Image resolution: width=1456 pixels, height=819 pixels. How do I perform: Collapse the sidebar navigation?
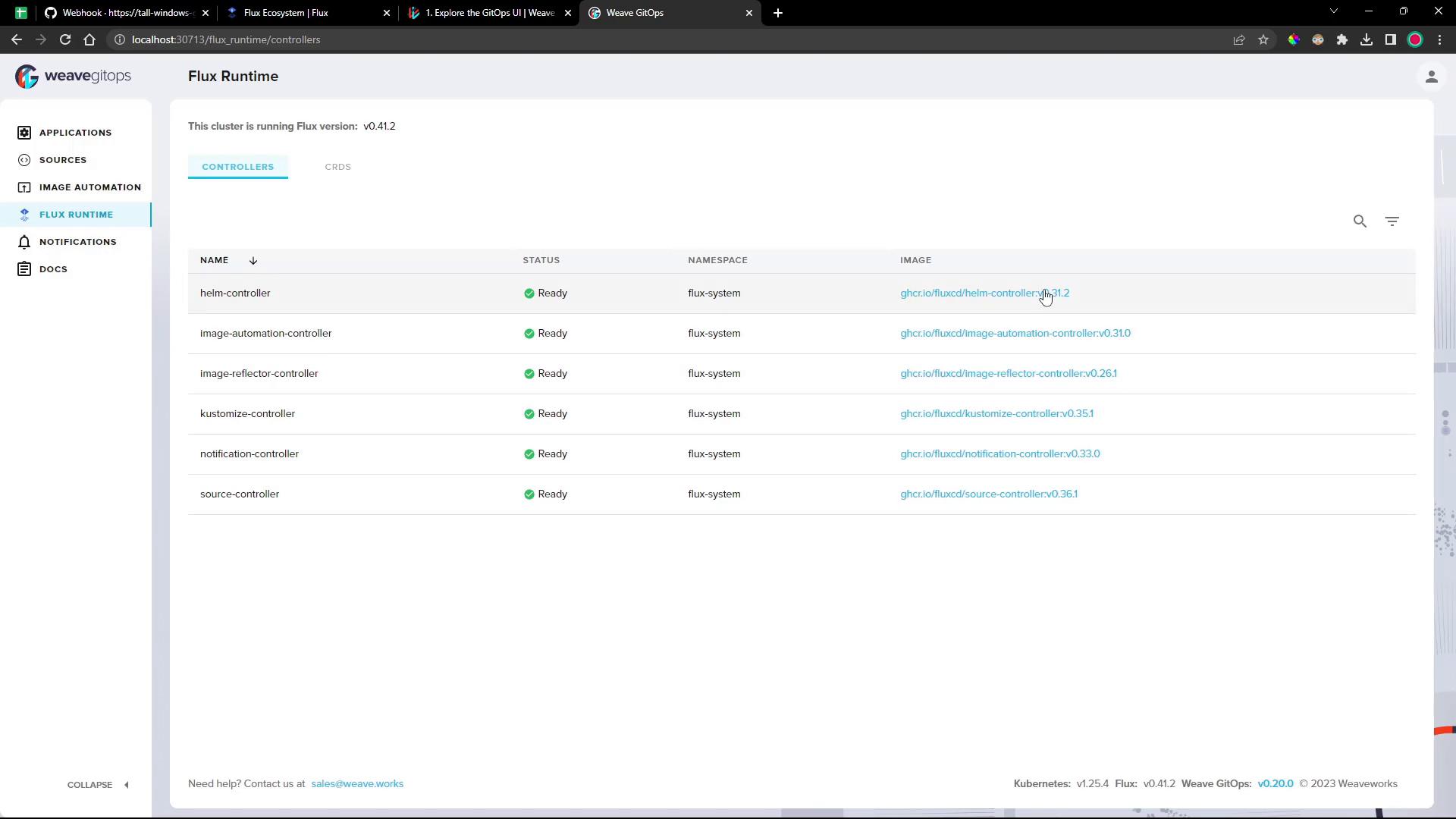pyautogui.click(x=98, y=785)
